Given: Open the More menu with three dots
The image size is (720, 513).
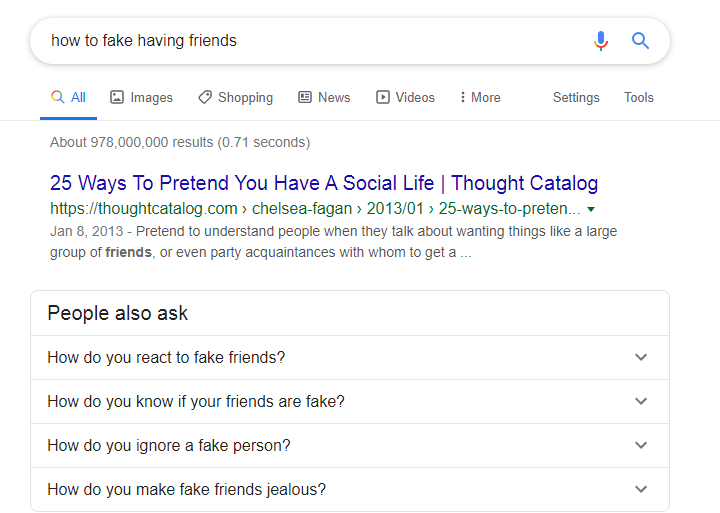Looking at the screenshot, I should (479, 97).
